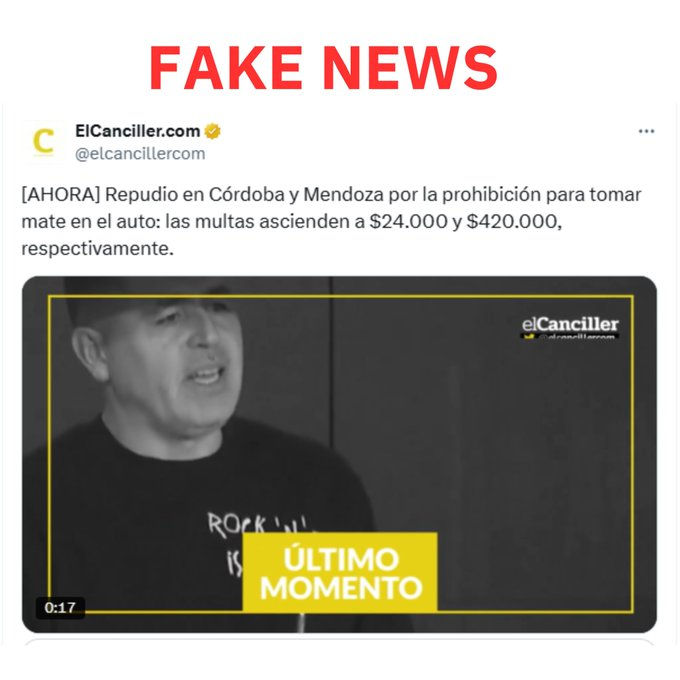
Task: Open the ElCanciller yellow C profile avatar
Action: pos(44,142)
